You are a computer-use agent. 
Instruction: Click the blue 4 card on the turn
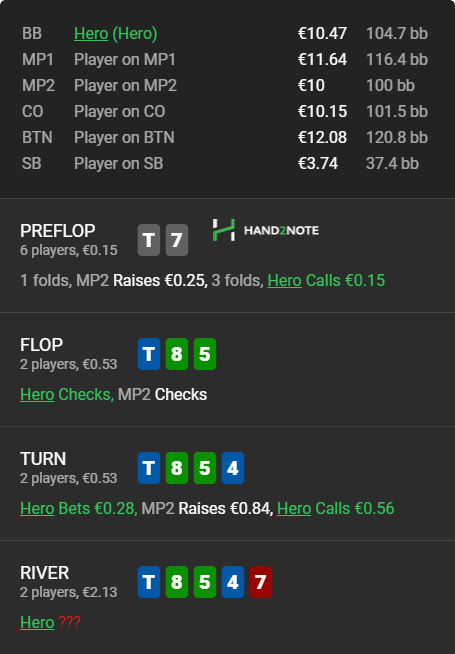(x=233, y=468)
